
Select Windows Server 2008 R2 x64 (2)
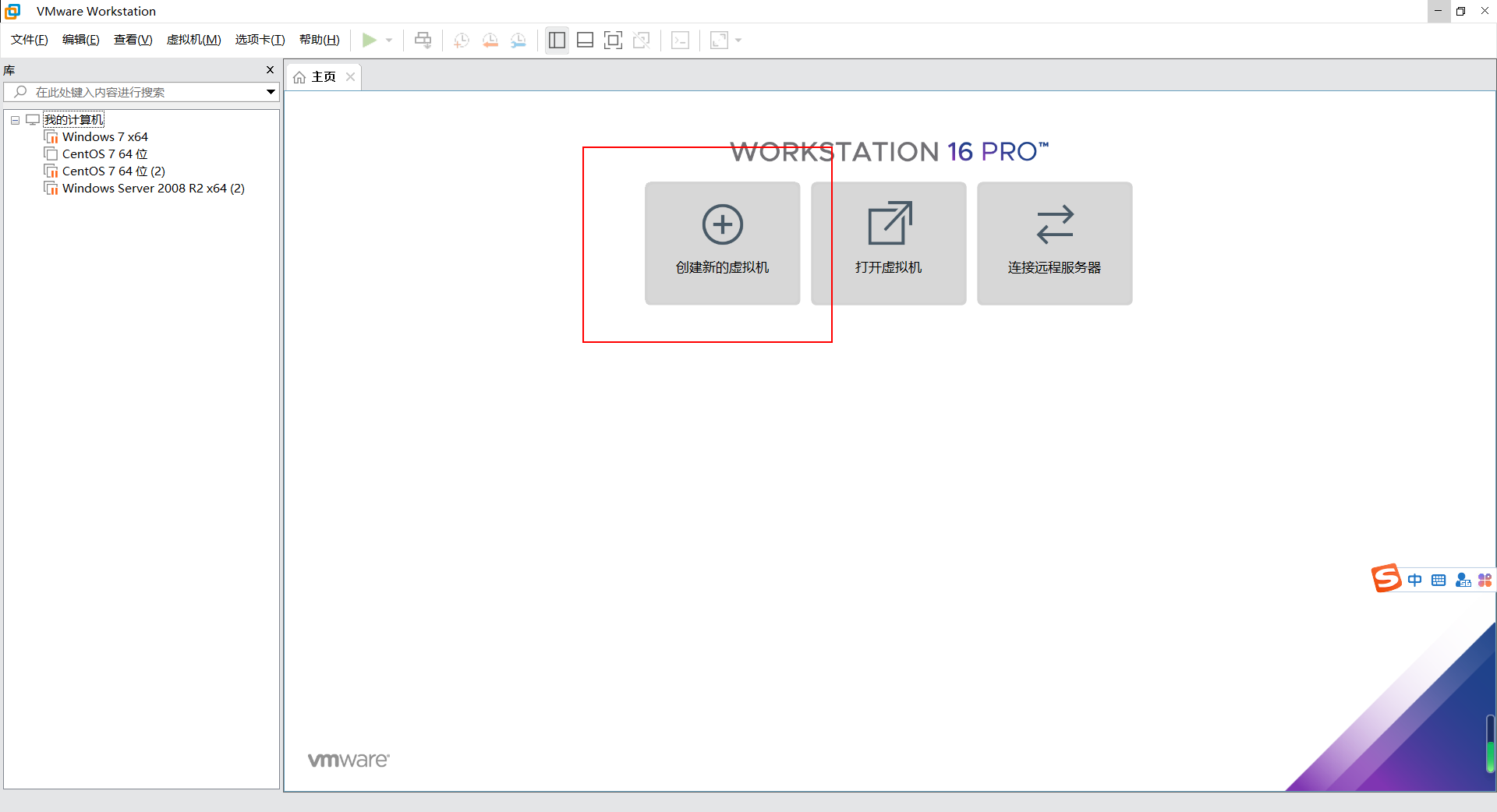[154, 189]
